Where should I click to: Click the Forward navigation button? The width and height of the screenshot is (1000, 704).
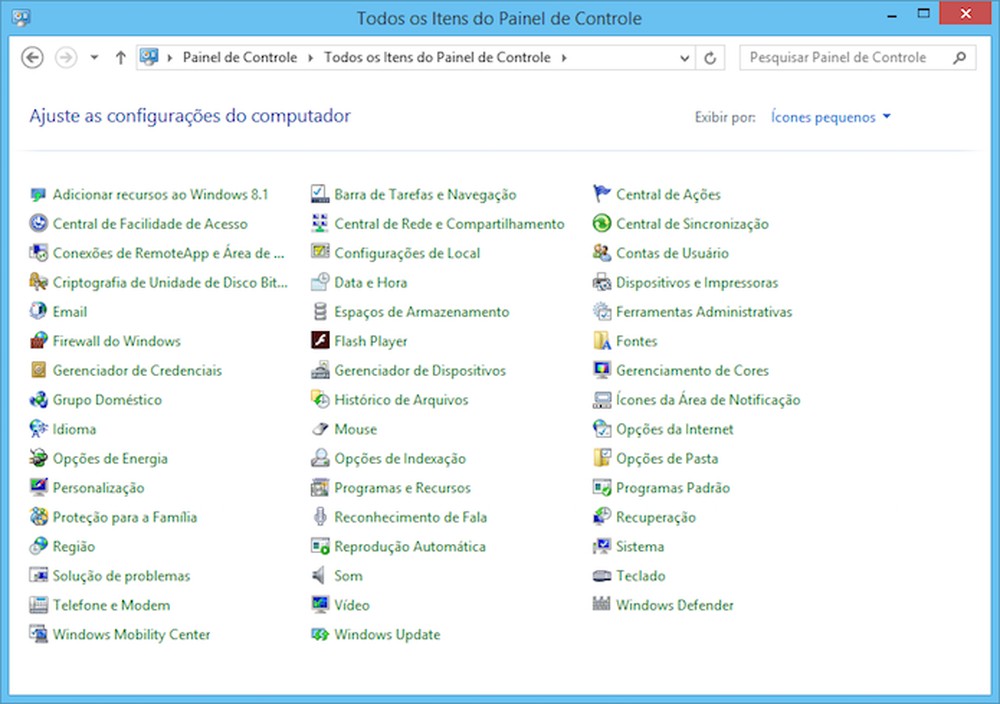[x=66, y=57]
